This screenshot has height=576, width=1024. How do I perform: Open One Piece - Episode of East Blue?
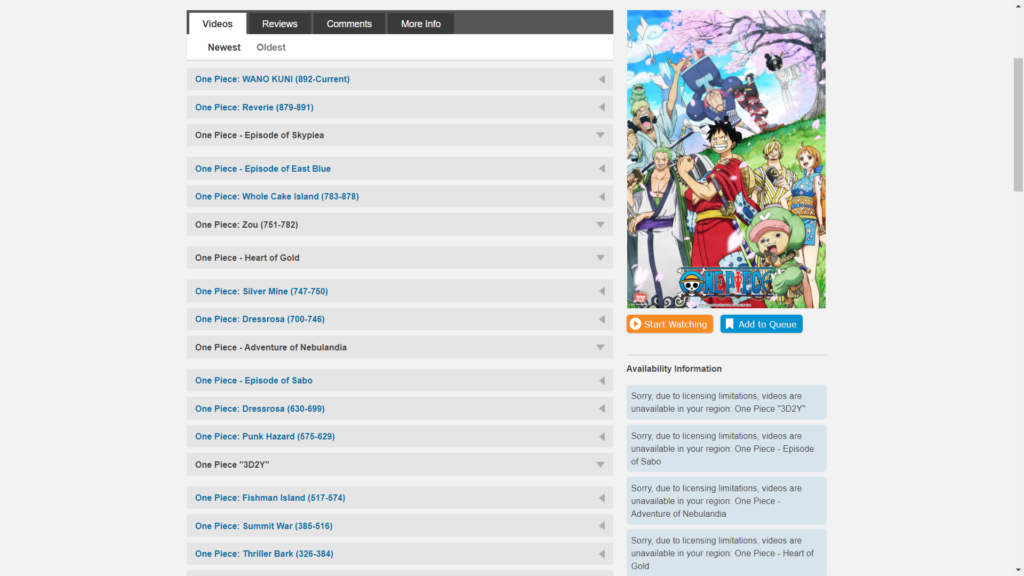pyautogui.click(x=263, y=168)
